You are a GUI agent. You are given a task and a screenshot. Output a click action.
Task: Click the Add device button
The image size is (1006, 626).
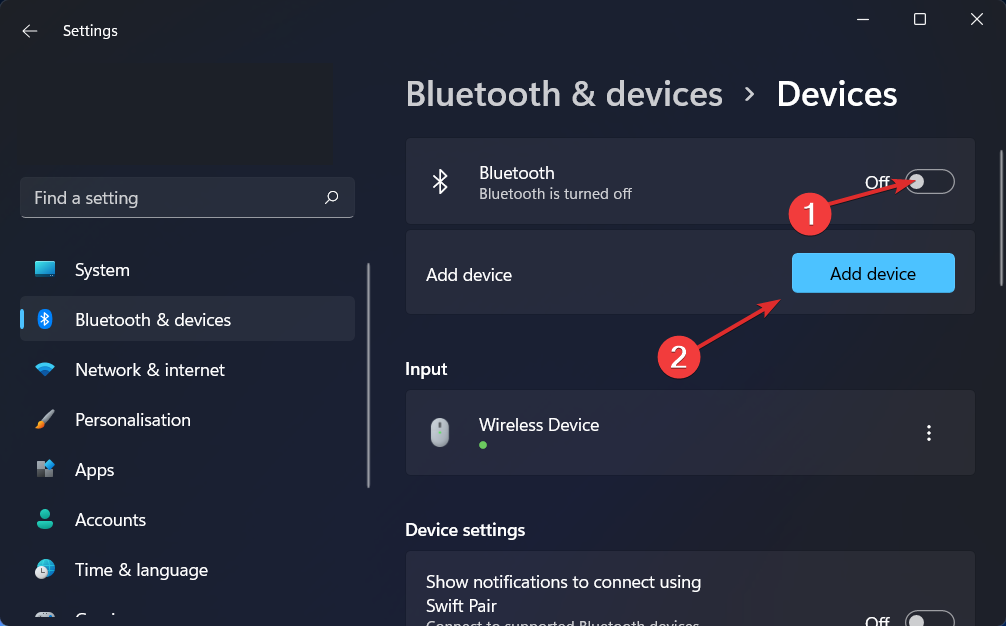click(x=872, y=273)
